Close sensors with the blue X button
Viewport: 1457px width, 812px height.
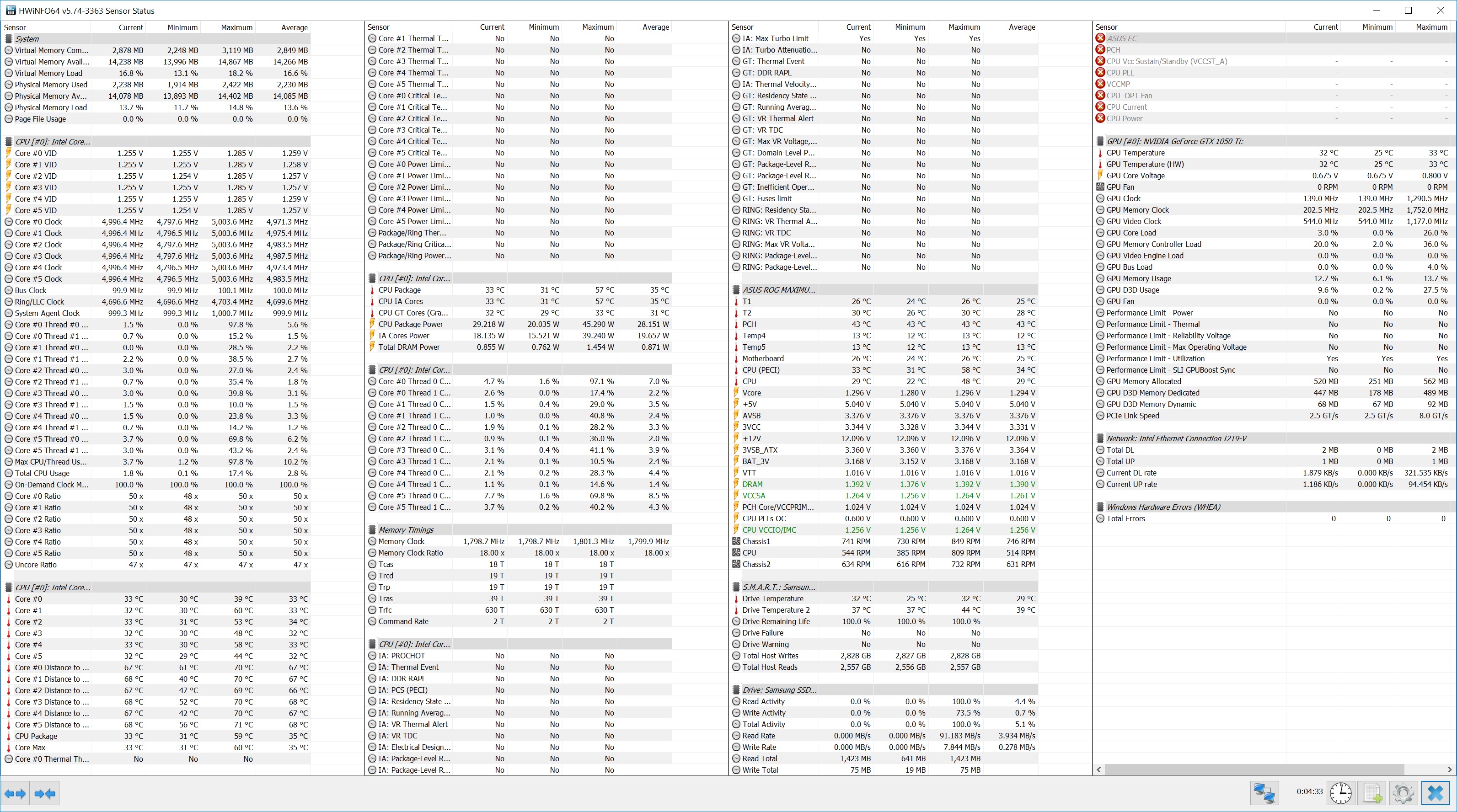[x=1435, y=793]
